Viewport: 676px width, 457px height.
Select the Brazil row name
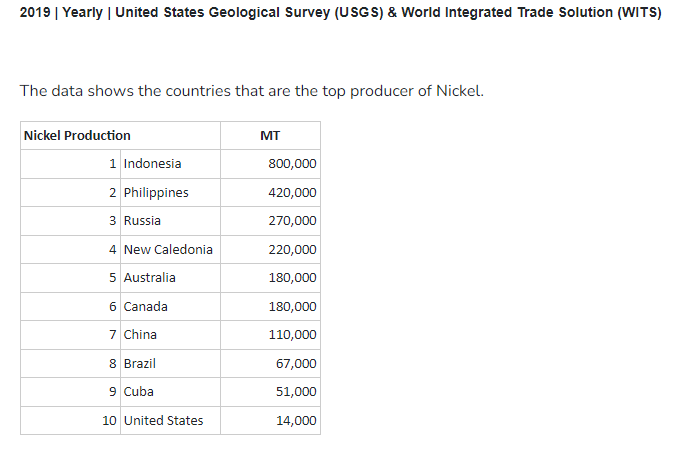tap(140, 363)
